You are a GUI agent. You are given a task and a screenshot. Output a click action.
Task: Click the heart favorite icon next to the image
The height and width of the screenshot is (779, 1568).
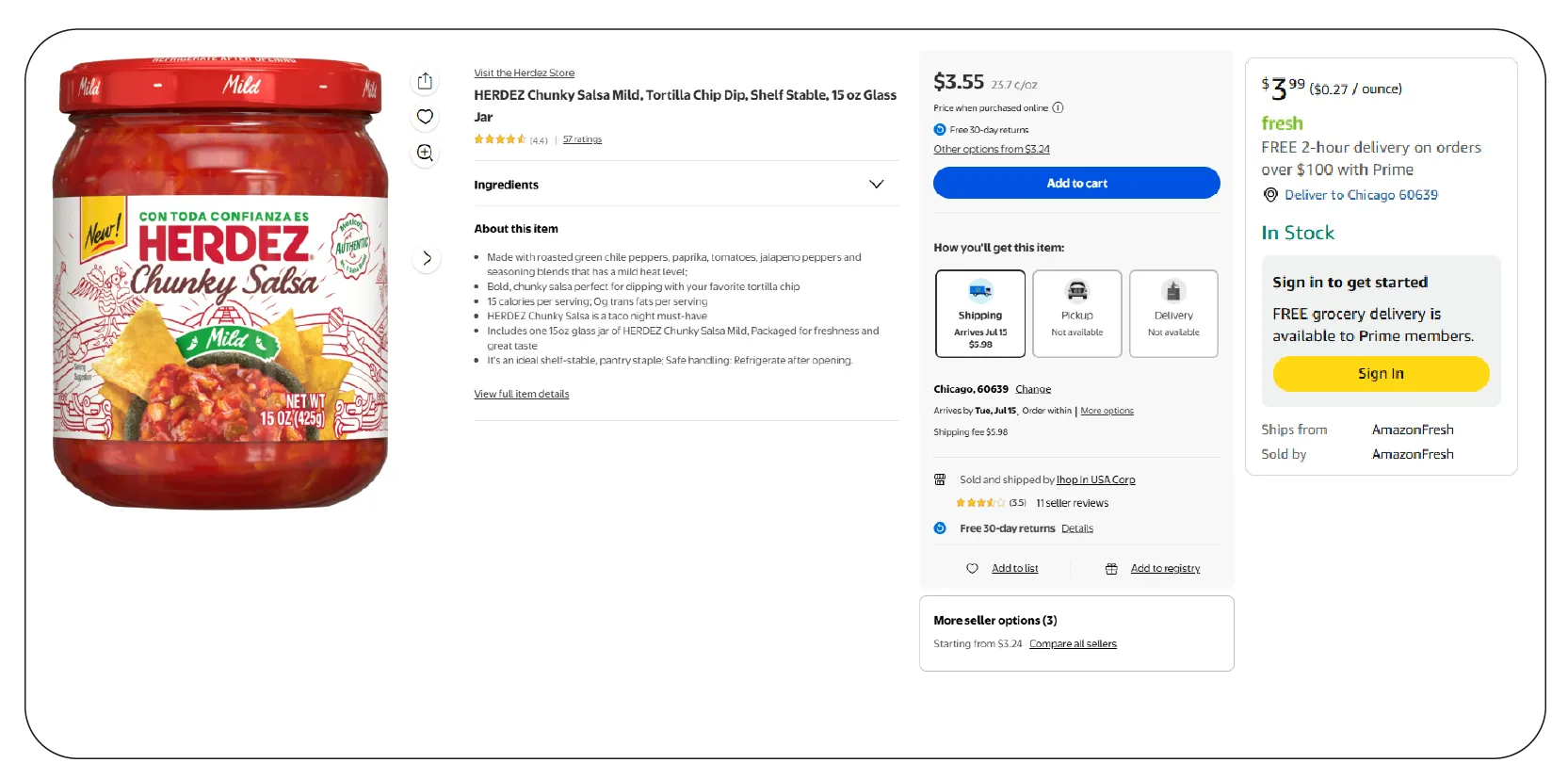pyautogui.click(x=425, y=117)
